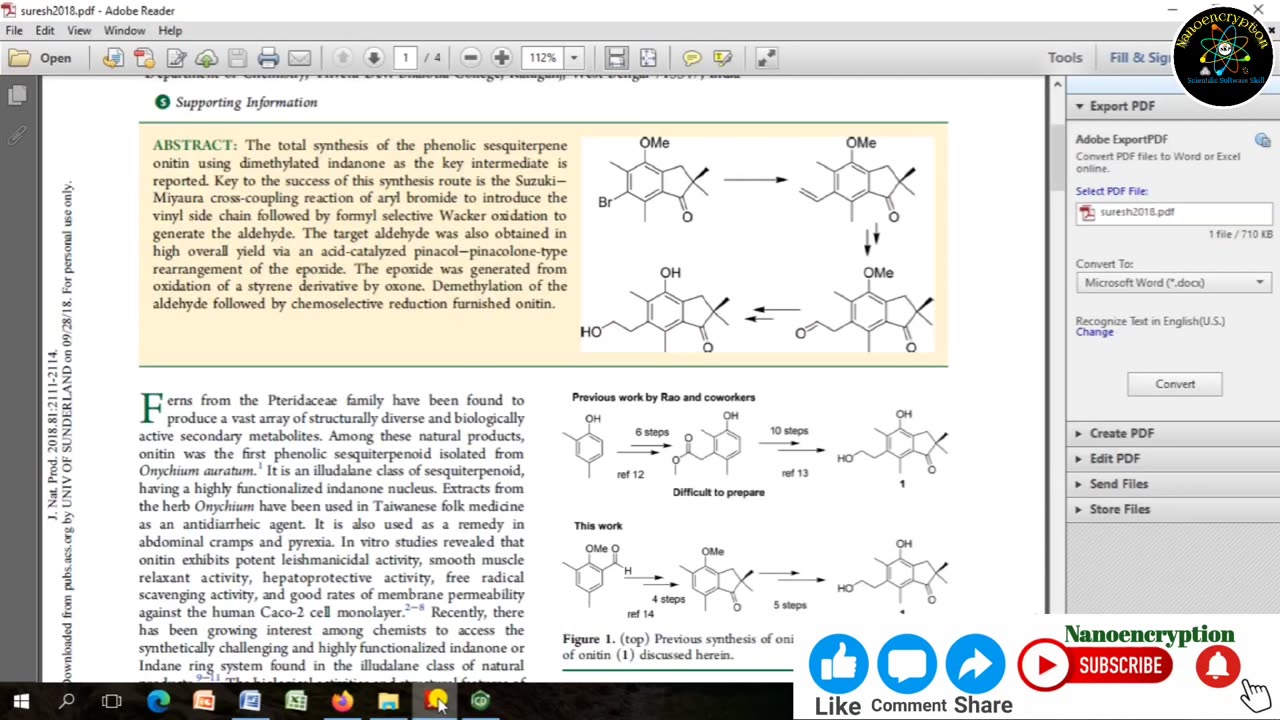Toggle read mode full-screen icon
The image size is (1280, 720).
coord(766,58)
